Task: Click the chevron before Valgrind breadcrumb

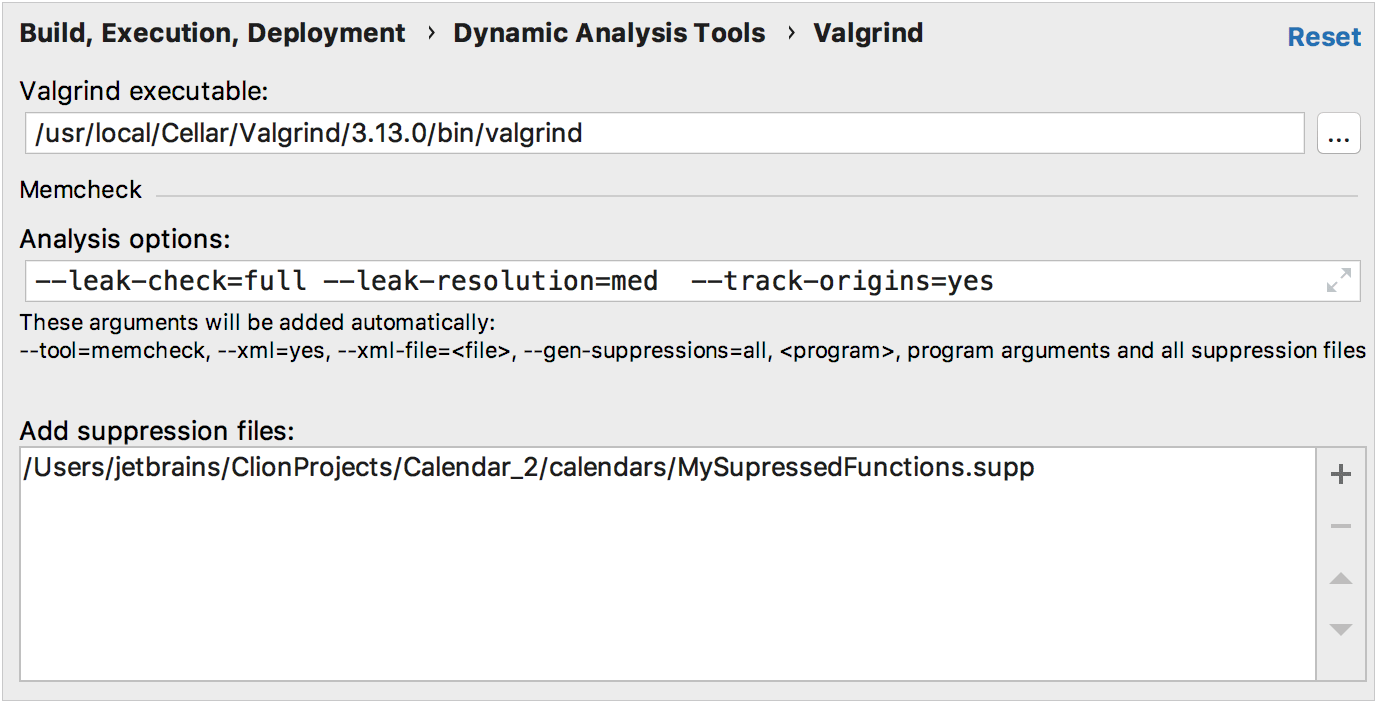Action: click(791, 33)
